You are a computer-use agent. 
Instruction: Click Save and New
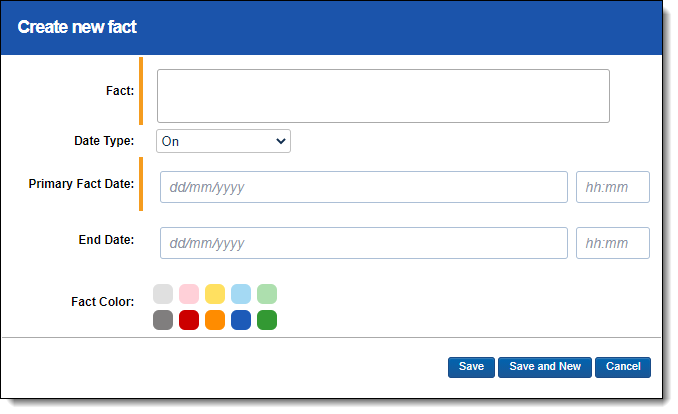tap(545, 367)
